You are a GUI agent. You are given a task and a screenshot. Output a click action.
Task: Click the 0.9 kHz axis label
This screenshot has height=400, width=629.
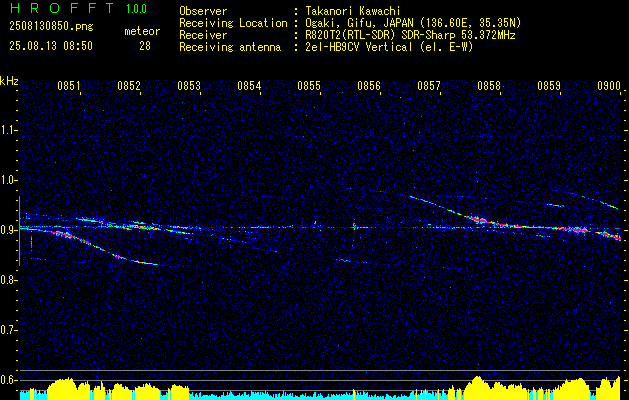tap(8, 230)
